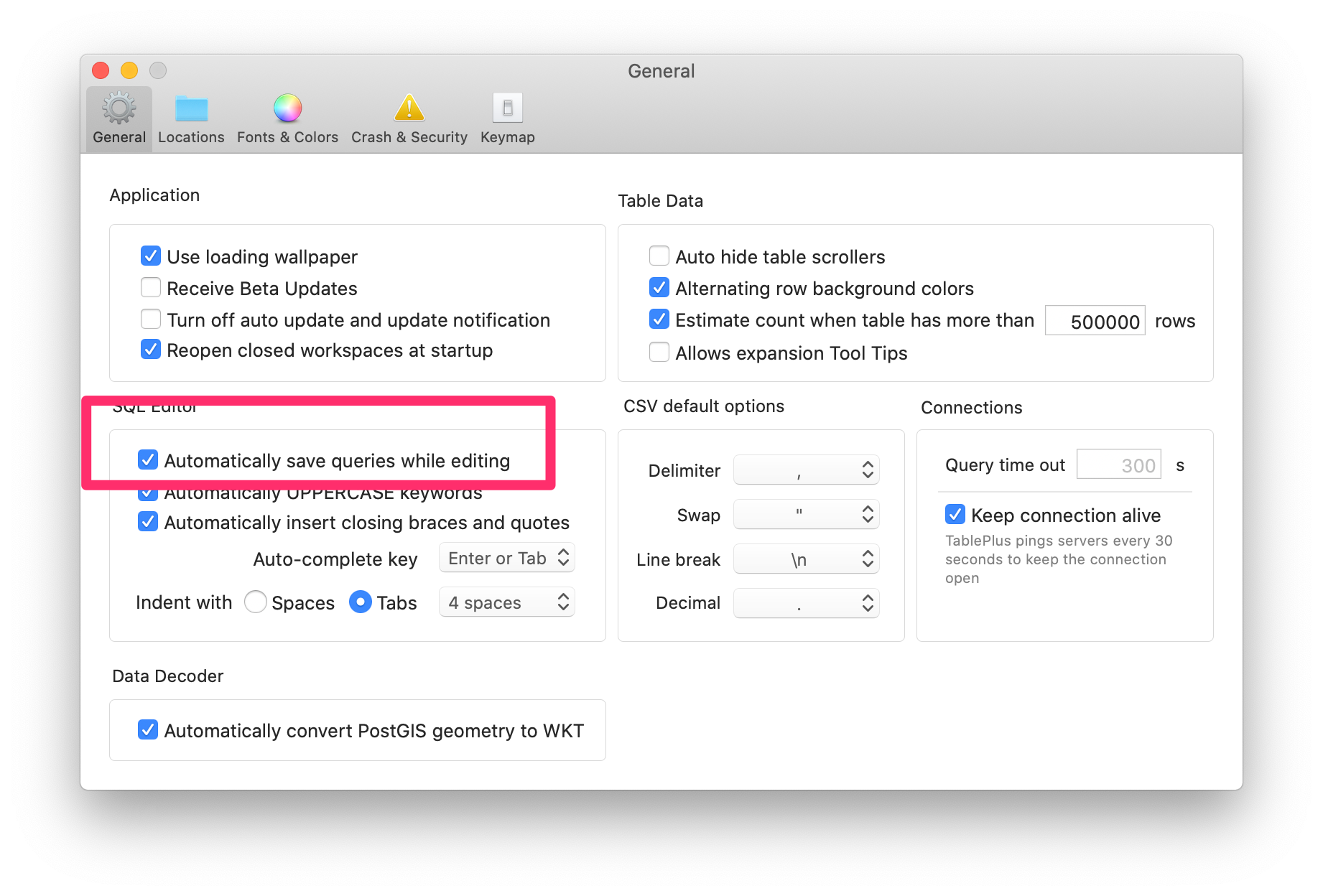
Task: Select Tabs as indent option
Action: click(x=360, y=602)
